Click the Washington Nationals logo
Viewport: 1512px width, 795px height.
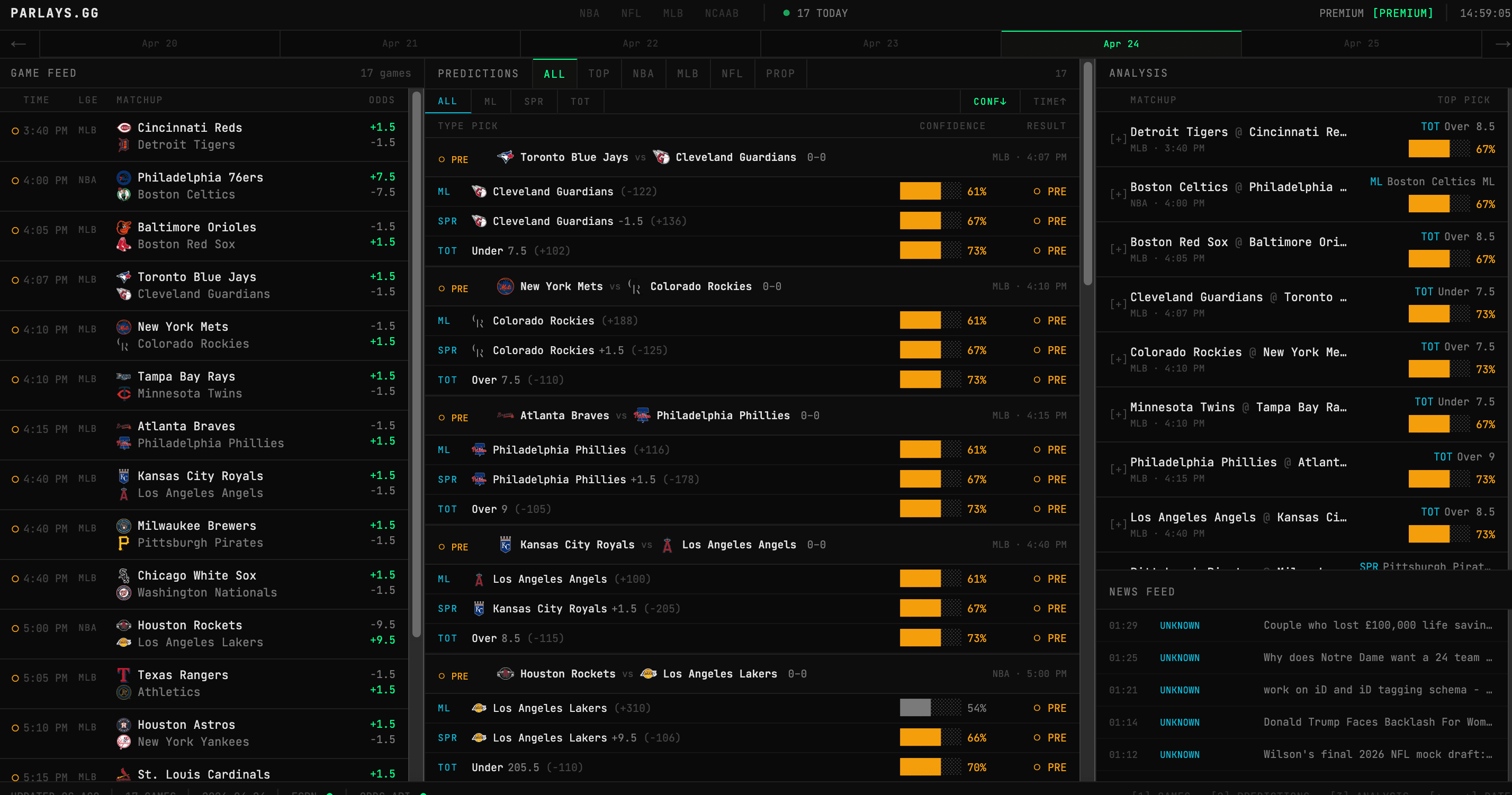123,593
